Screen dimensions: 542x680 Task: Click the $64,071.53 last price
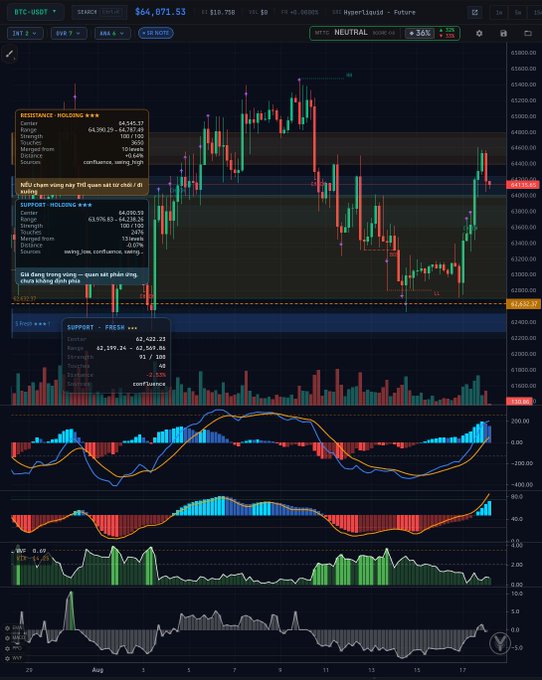160,12
